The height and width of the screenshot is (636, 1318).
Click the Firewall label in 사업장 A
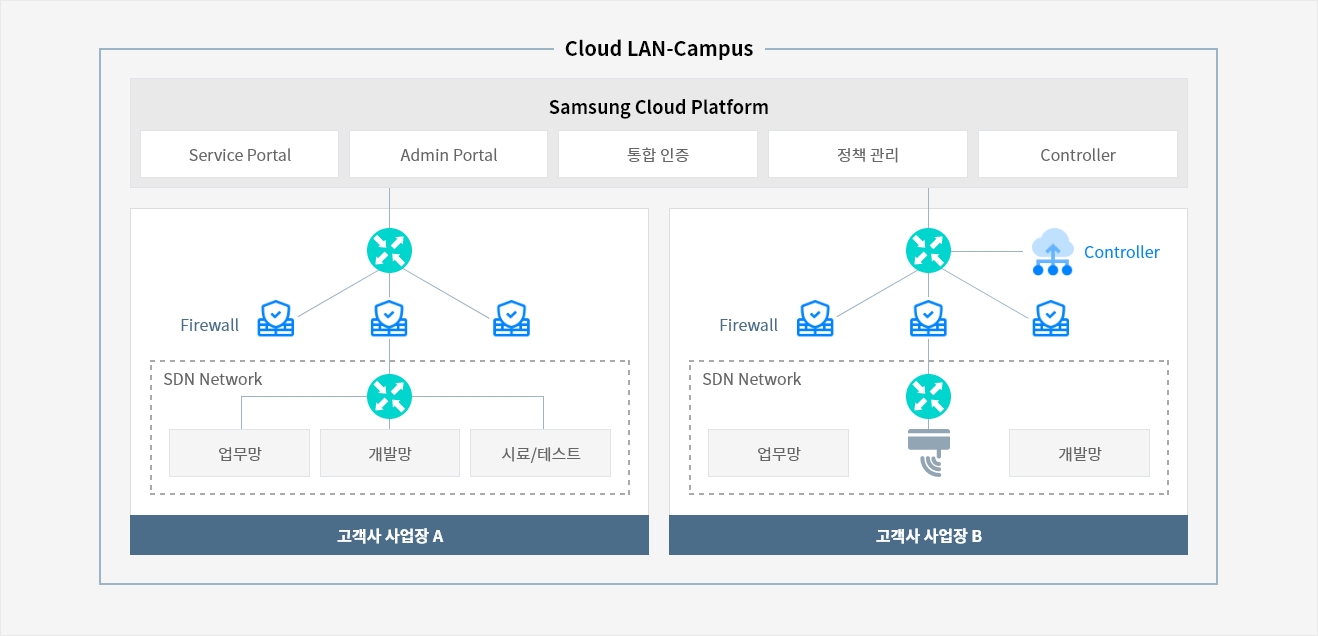click(x=210, y=325)
